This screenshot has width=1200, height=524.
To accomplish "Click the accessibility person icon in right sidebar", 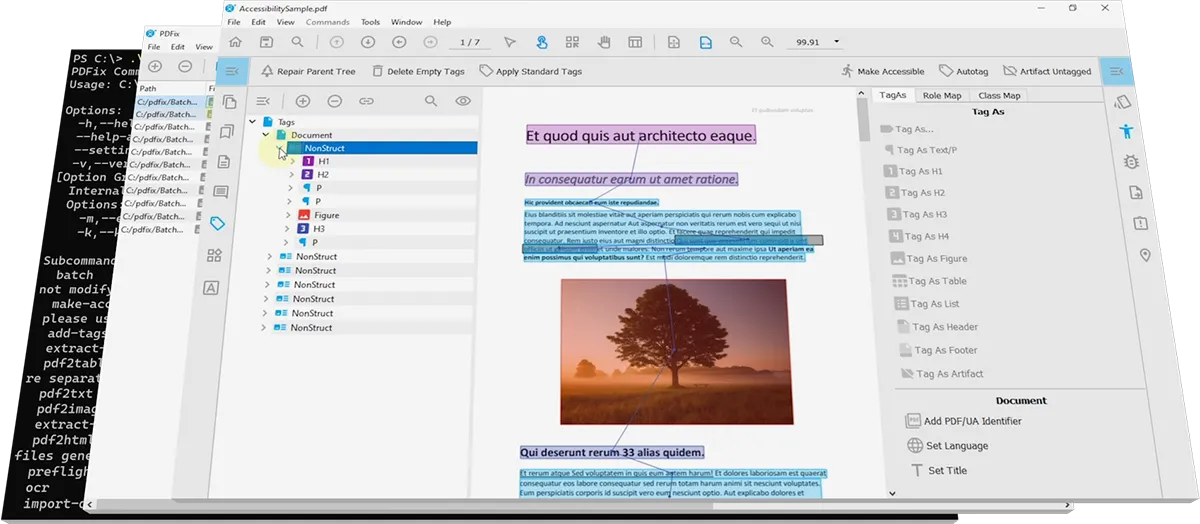I will pos(1127,131).
